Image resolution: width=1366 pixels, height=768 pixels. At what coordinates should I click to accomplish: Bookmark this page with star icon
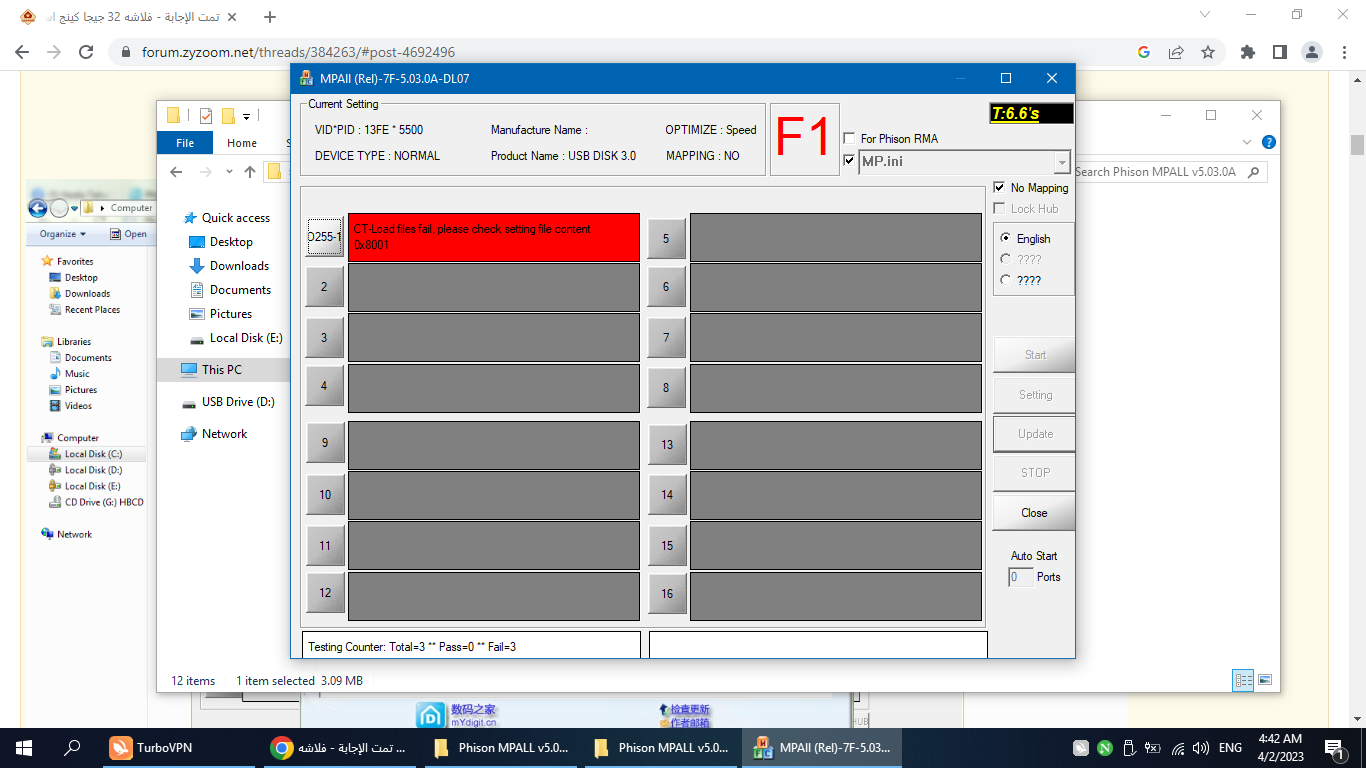point(1208,52)
